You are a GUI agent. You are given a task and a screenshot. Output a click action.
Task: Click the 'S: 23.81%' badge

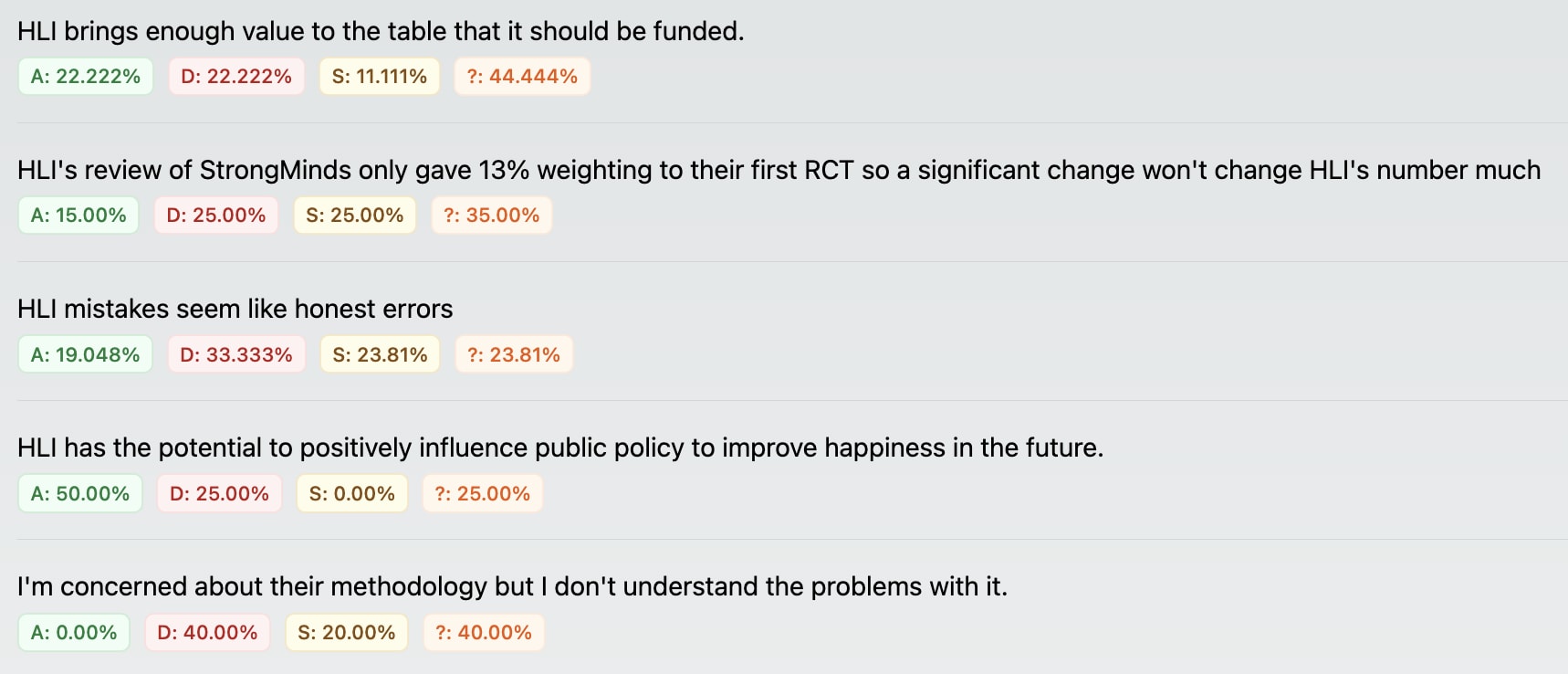(381, 354)
